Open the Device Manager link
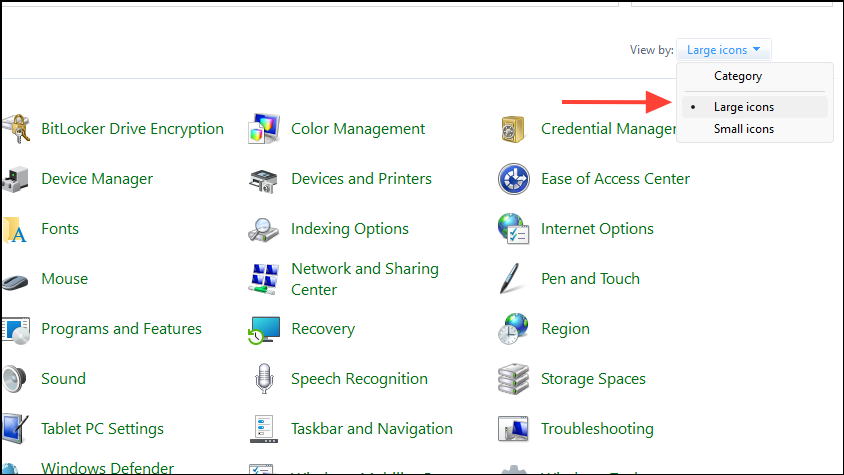 pos(97,179)
